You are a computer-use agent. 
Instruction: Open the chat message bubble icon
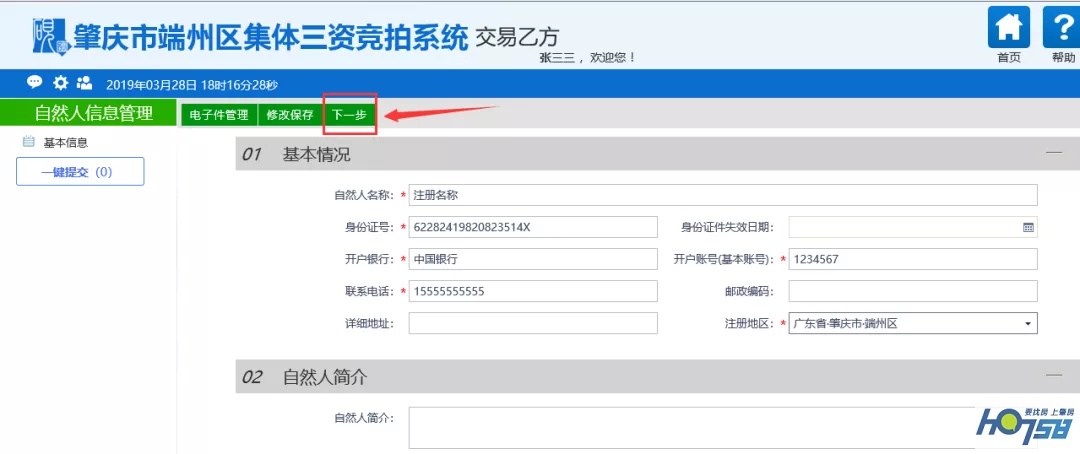34,83
